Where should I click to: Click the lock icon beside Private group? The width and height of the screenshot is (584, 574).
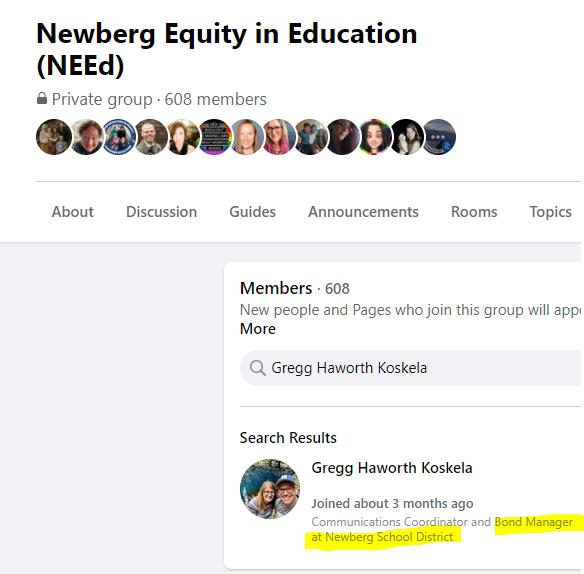pyautogui.click(x=42, y=99)
